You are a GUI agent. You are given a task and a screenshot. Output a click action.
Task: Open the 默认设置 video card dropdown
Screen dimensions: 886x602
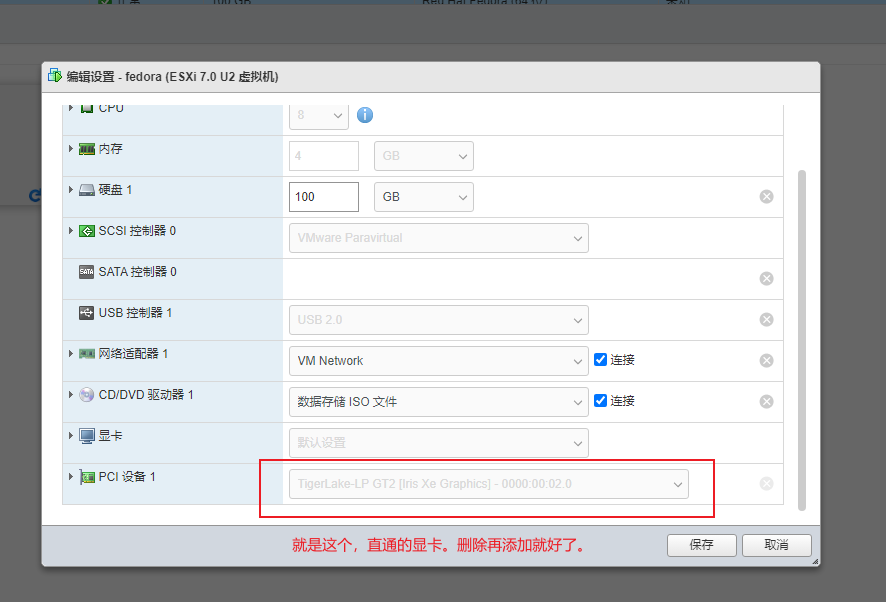[438, 443]
